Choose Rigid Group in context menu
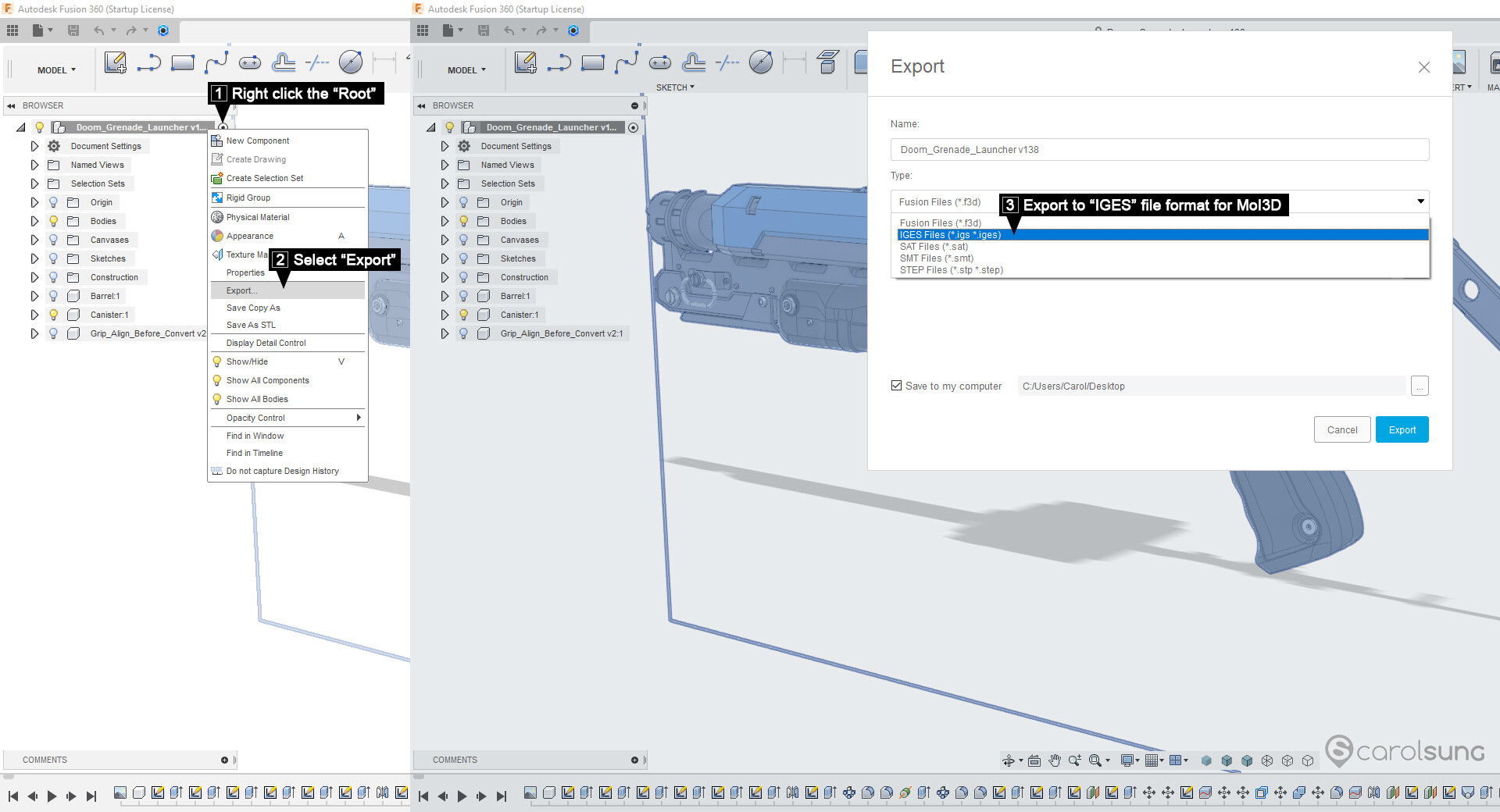Image resolution: width=1500 pixels, height=812 pixels. pos(287,198)
